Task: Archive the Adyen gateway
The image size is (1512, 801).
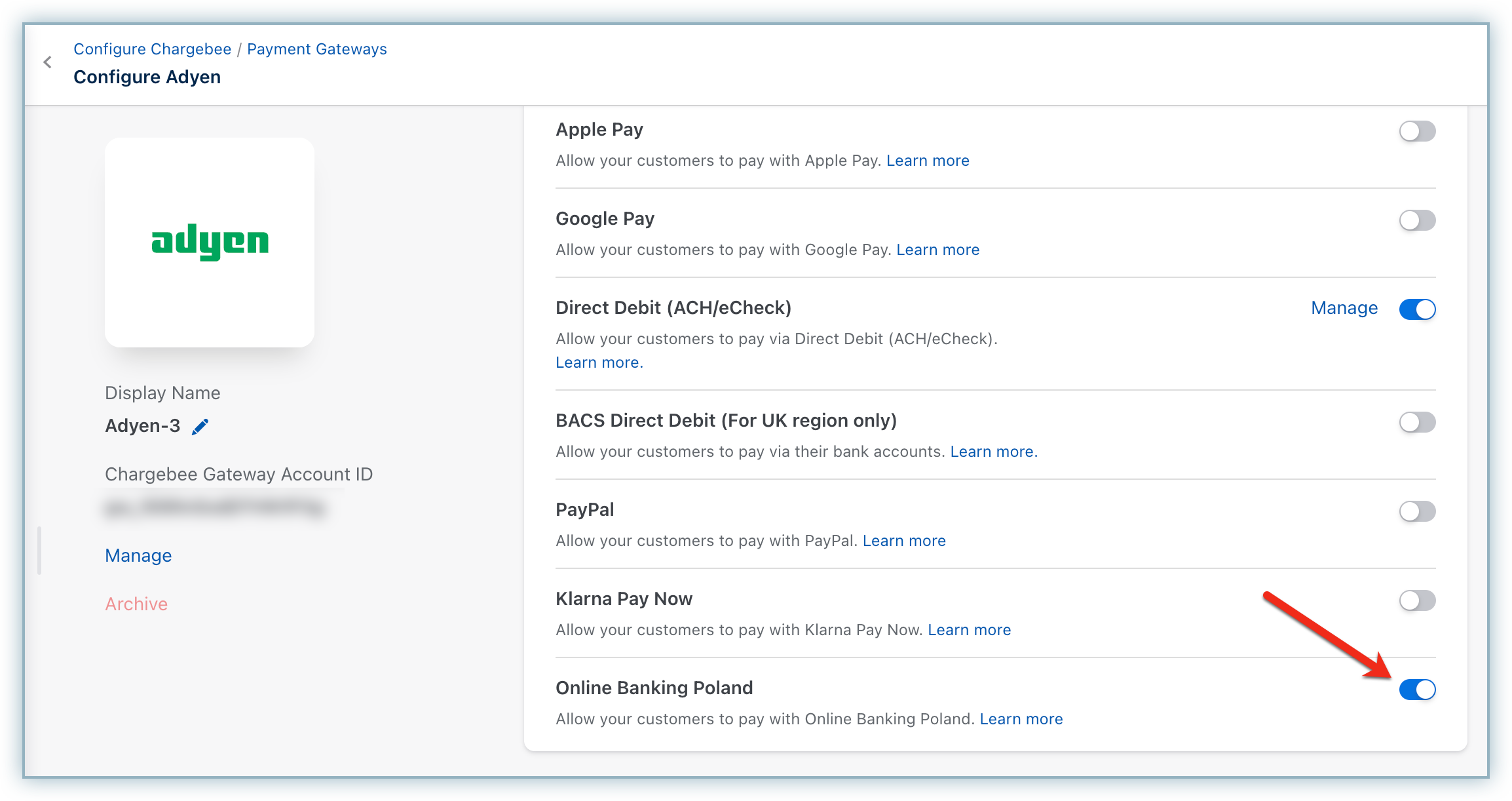Action: pos(136,604)
